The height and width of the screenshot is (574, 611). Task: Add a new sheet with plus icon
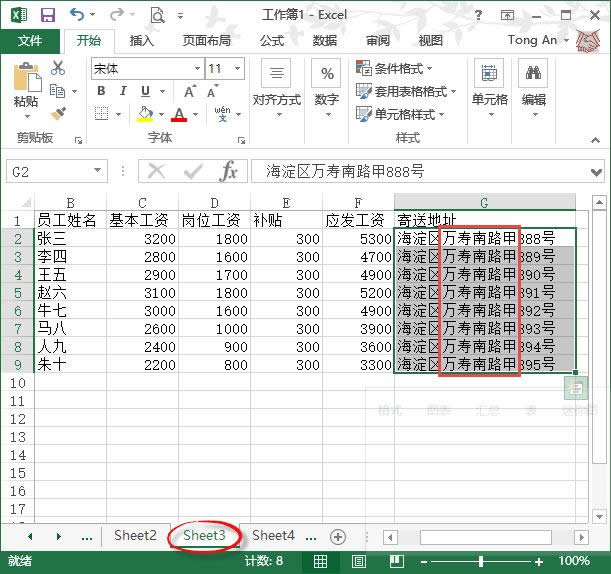point(338,536)
